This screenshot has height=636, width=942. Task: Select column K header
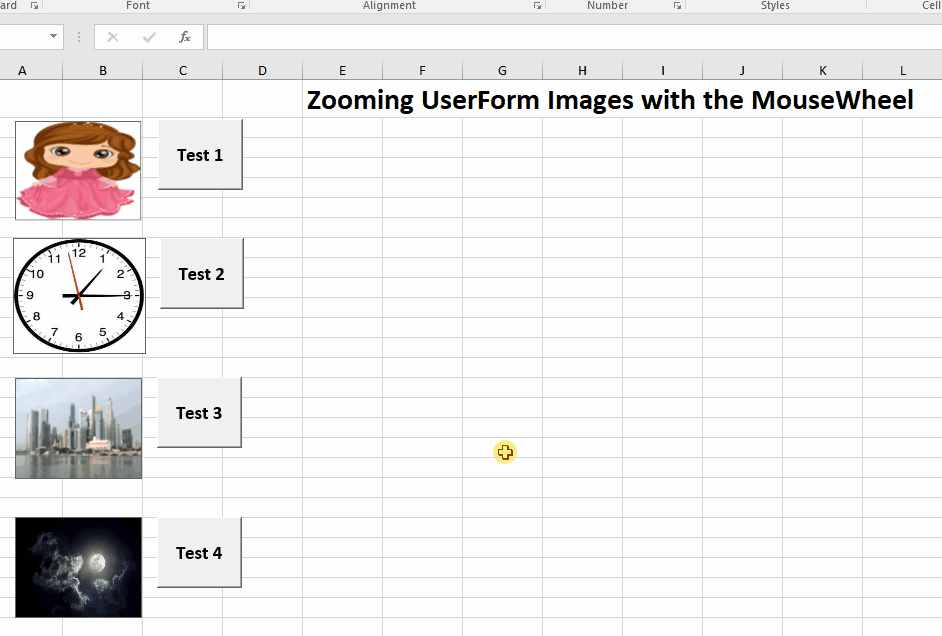(822, 70)
